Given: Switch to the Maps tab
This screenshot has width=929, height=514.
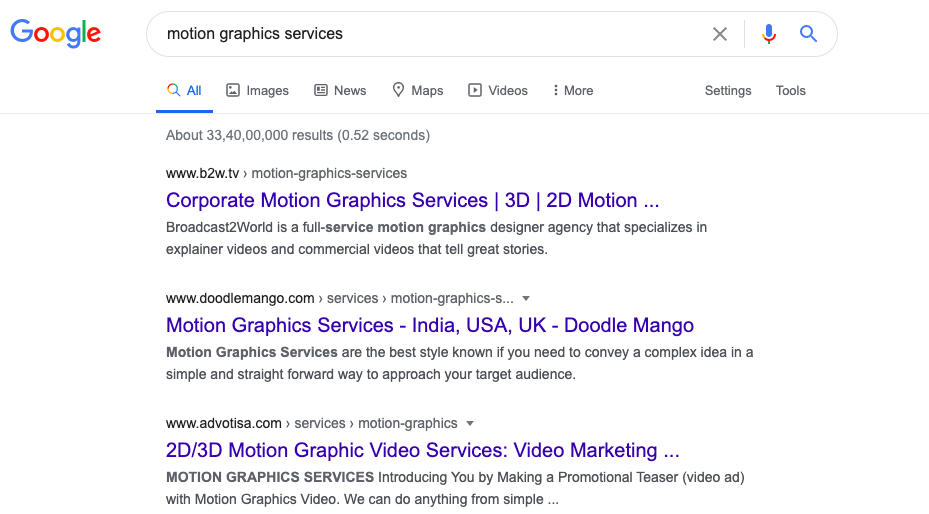Looking at the screenshot, I should [x=418, y=91].
